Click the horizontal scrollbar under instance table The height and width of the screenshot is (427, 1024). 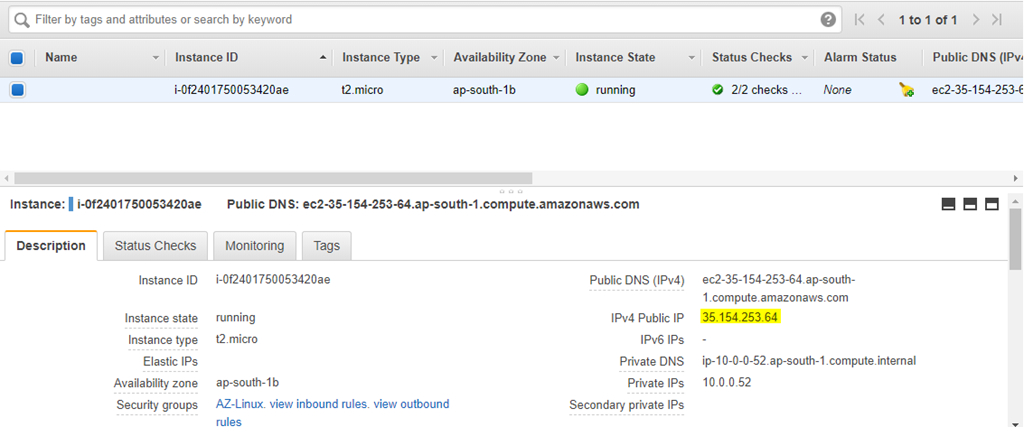tap(273, 178)
